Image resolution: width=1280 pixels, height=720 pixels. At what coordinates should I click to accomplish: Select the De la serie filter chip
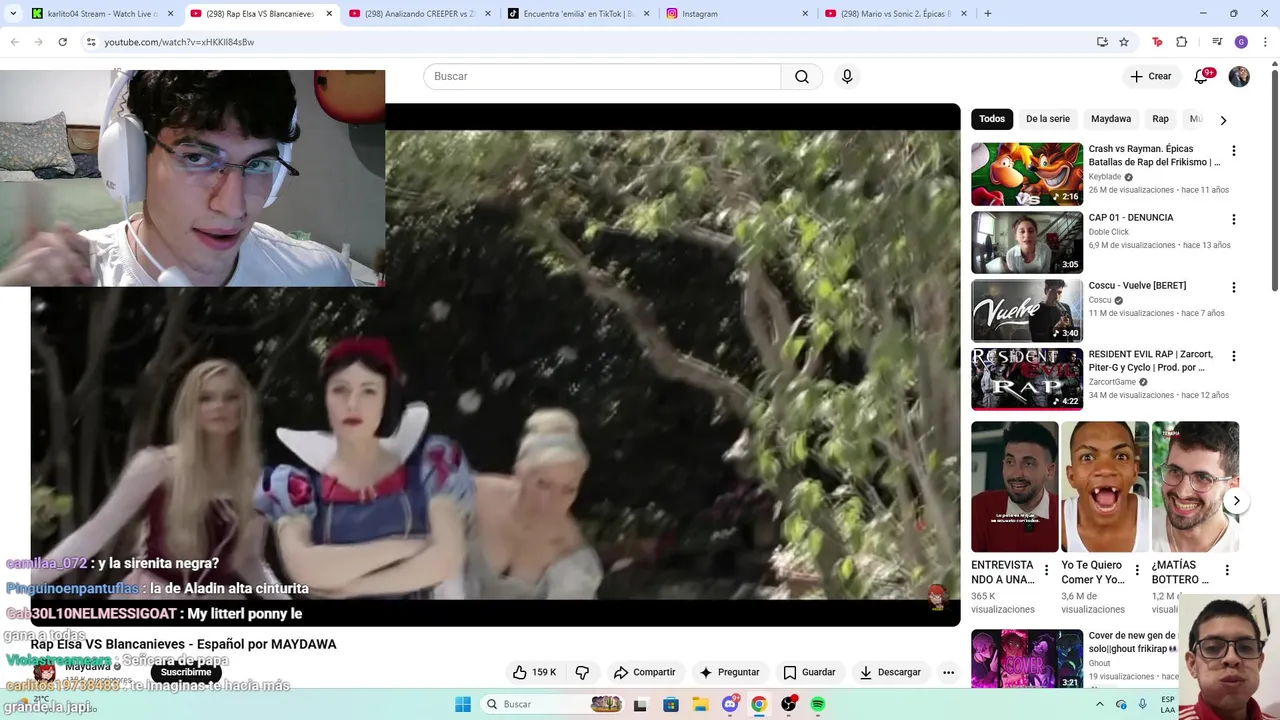[1048, 119]
